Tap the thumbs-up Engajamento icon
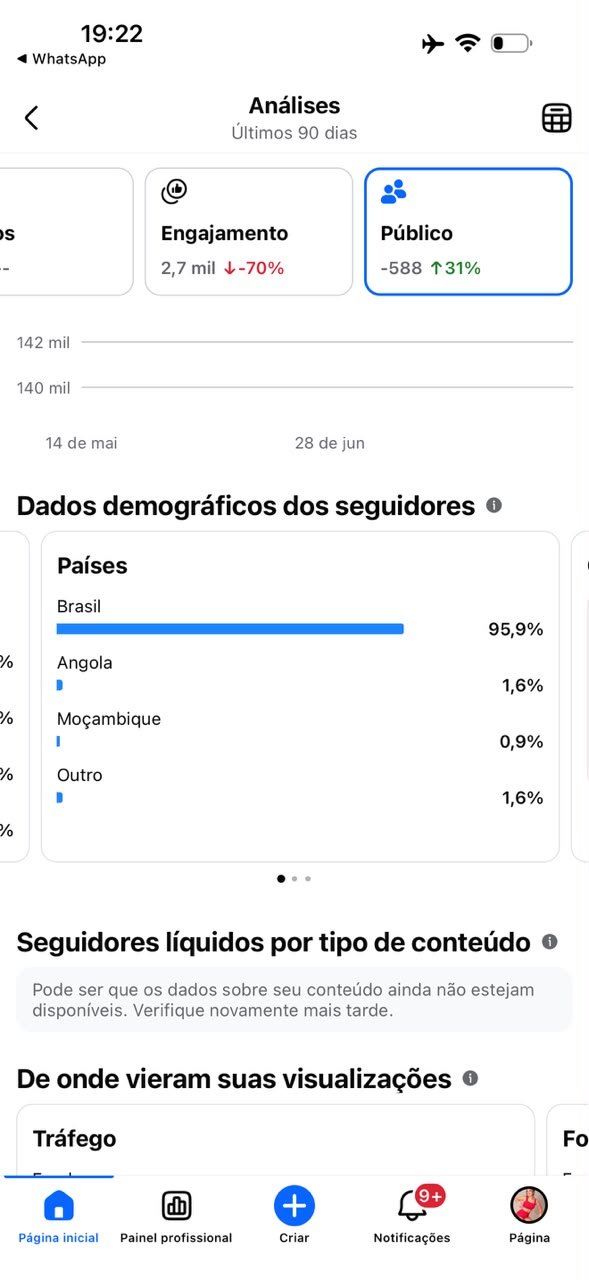 coord(174,191)
